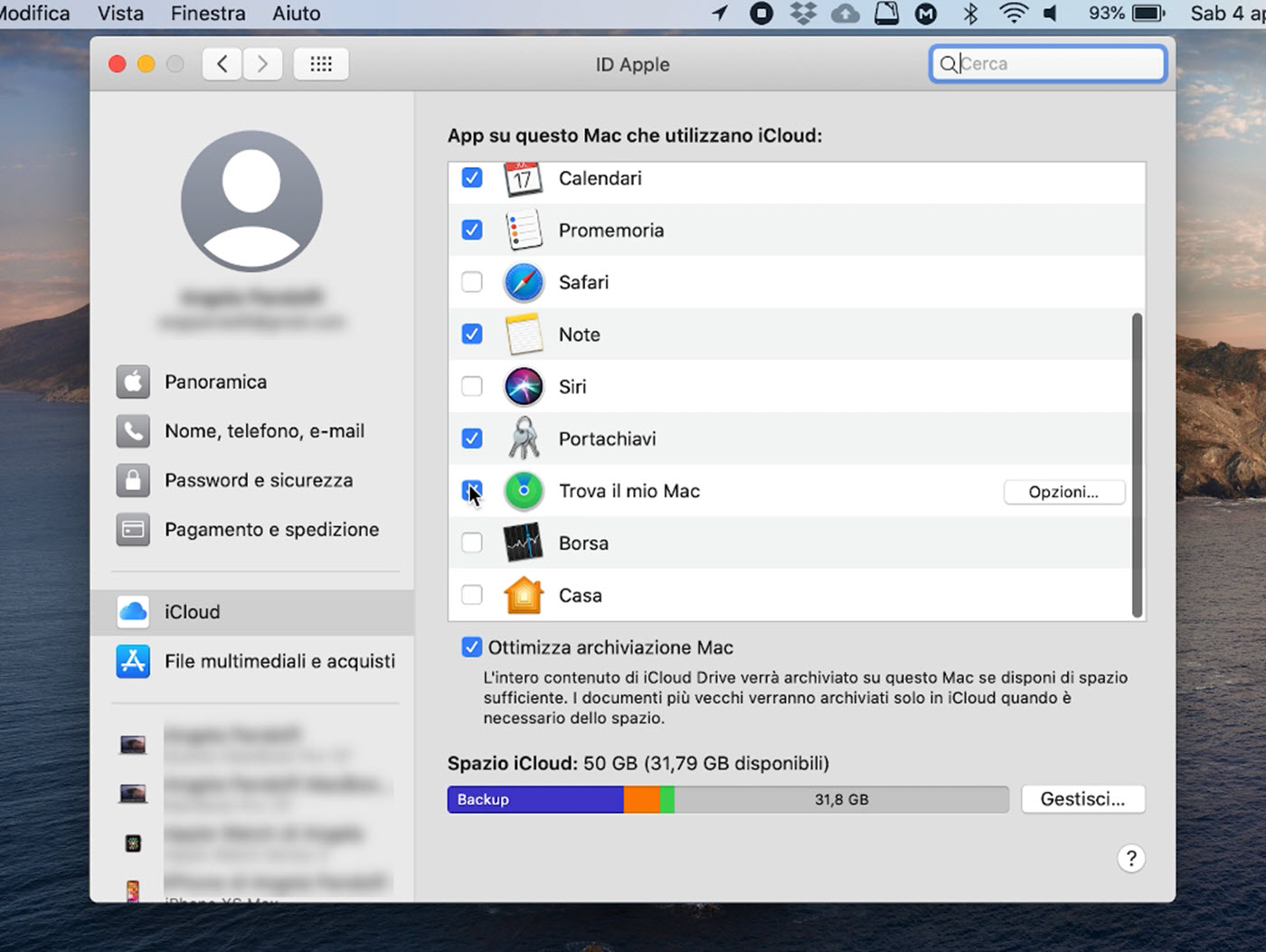Go forward with the right chevron button

pyautogui.click(x=262, y=64)
